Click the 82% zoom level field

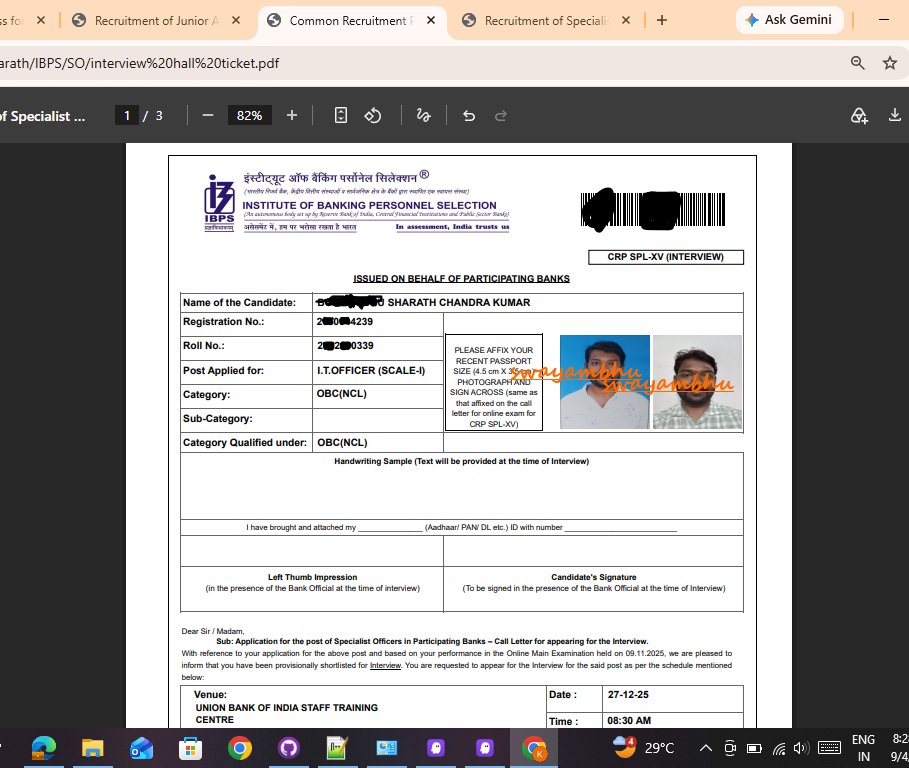pyautogui.click(x=249, y=116)
